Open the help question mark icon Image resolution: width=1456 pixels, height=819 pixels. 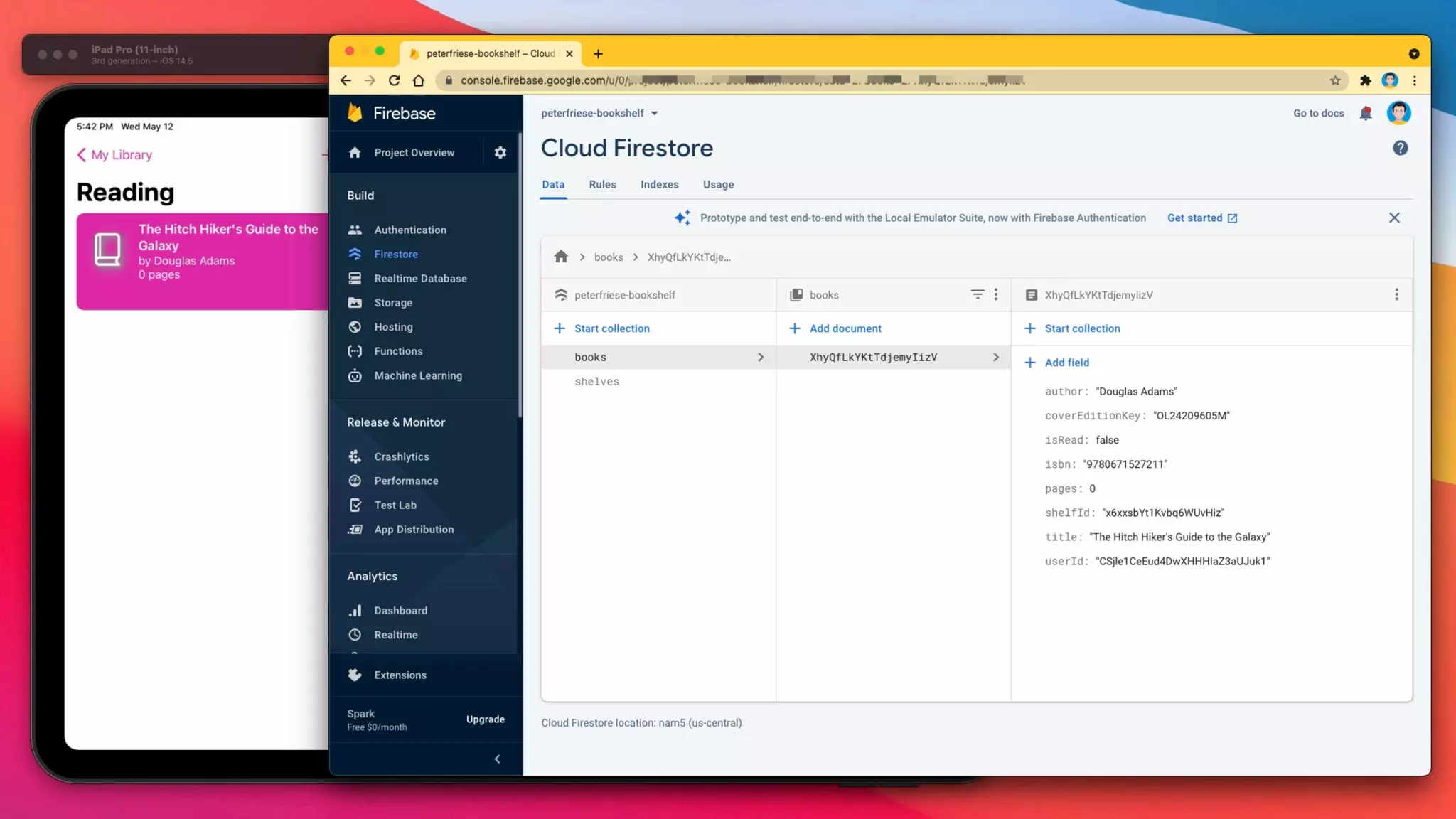pos(1400,148)
